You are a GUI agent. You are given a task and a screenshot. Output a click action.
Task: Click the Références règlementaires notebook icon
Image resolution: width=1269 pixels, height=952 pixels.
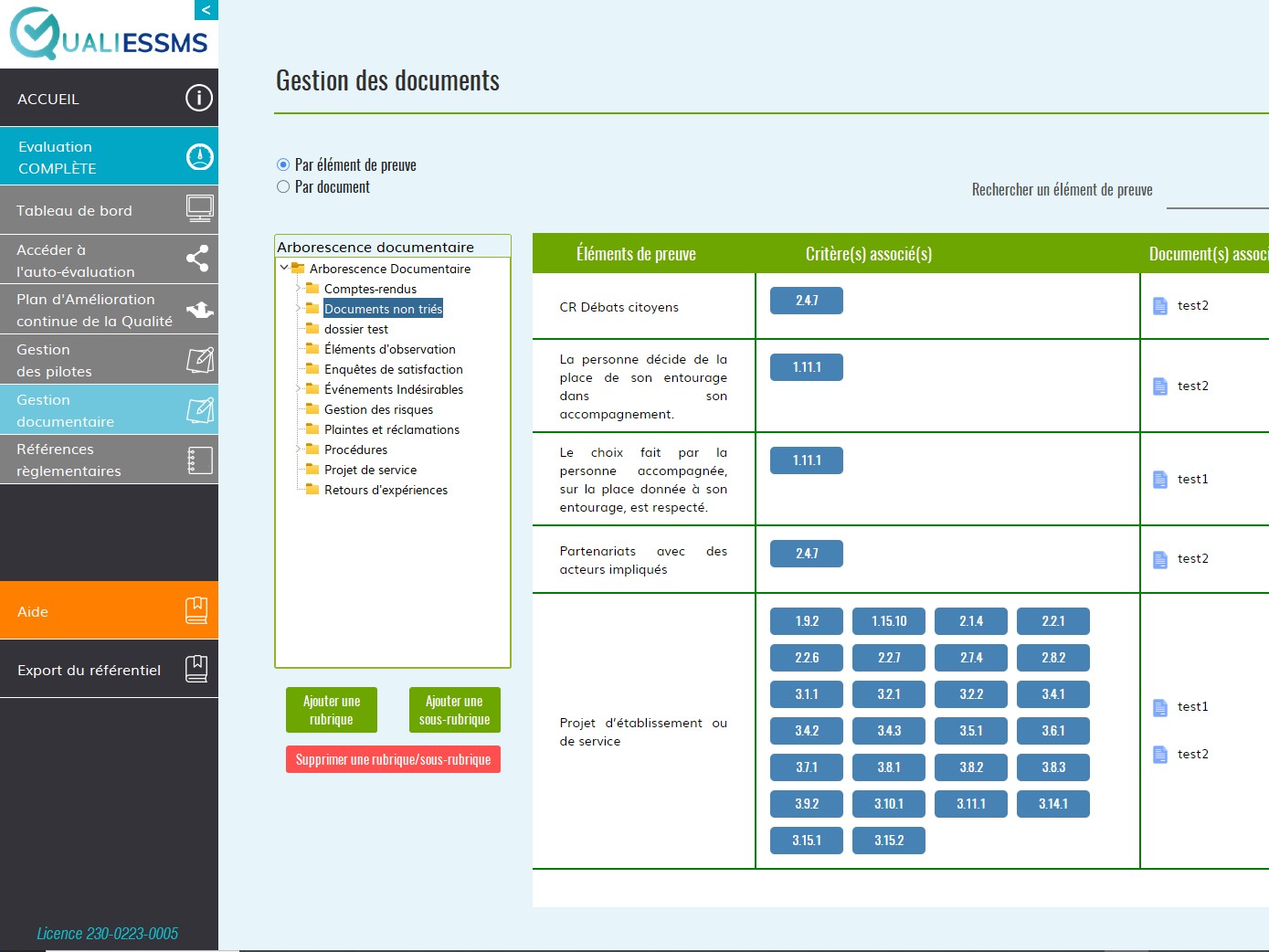[x=199, y=460]
